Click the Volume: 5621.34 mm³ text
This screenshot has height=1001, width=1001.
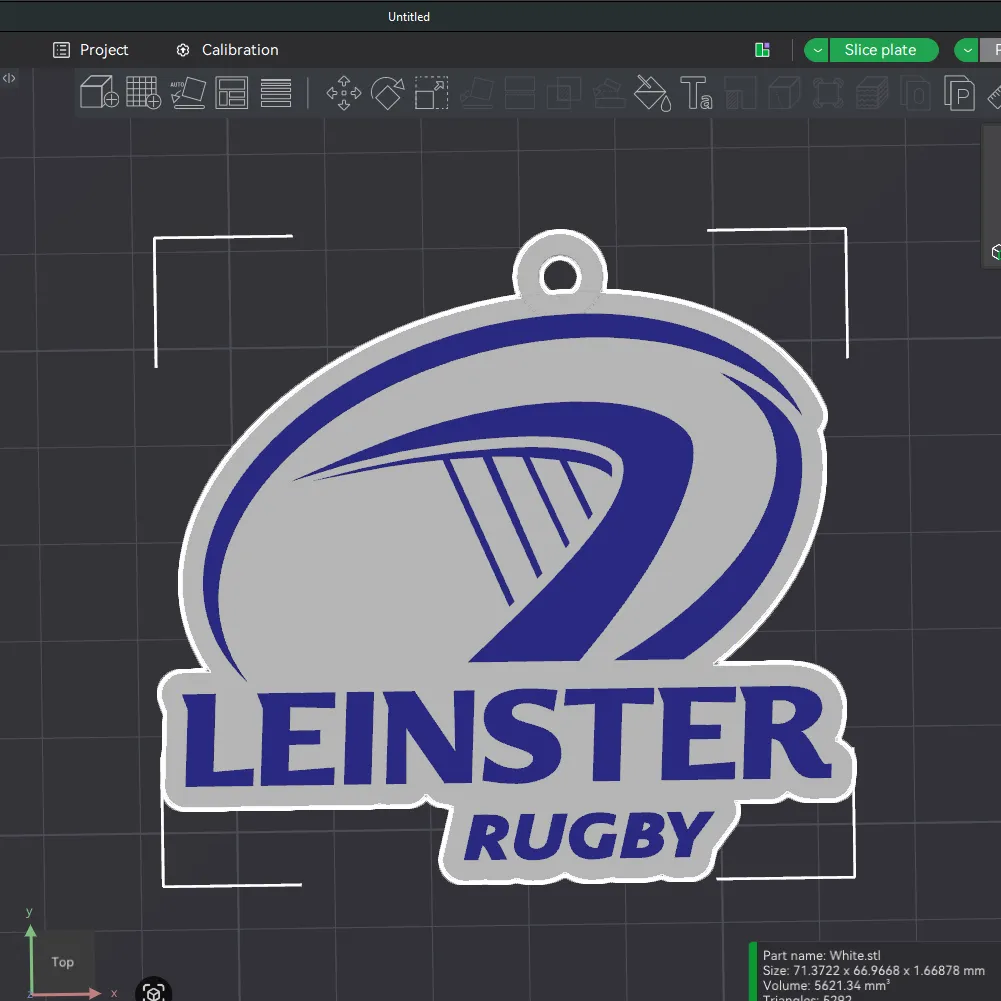[x=826, y=985]
